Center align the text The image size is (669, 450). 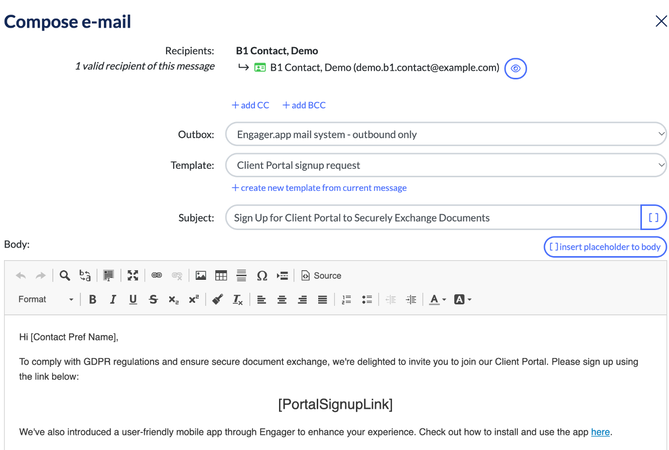click(x=282, y=299)
